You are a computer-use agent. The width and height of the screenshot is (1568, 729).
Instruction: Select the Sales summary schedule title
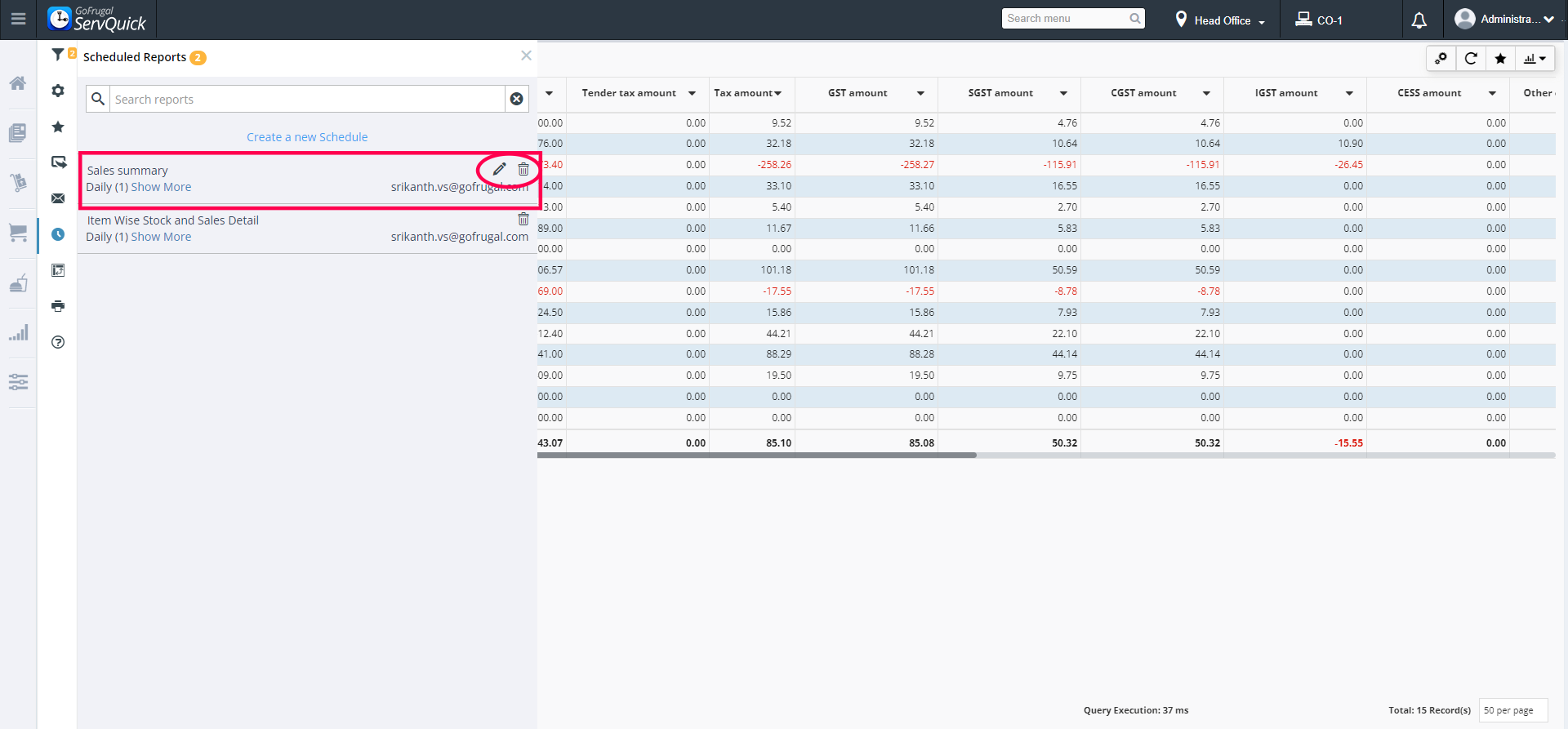click(127, 171)
